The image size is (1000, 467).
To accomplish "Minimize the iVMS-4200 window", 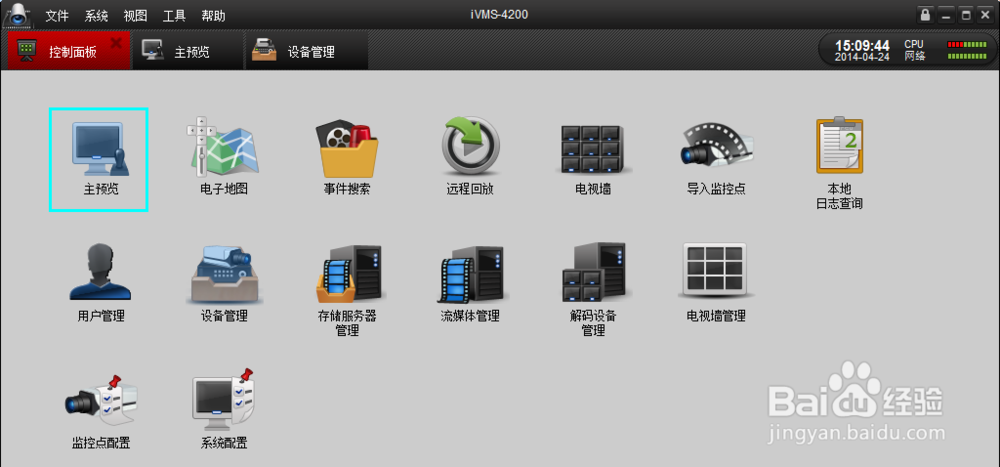I will [x=946, y=15].
